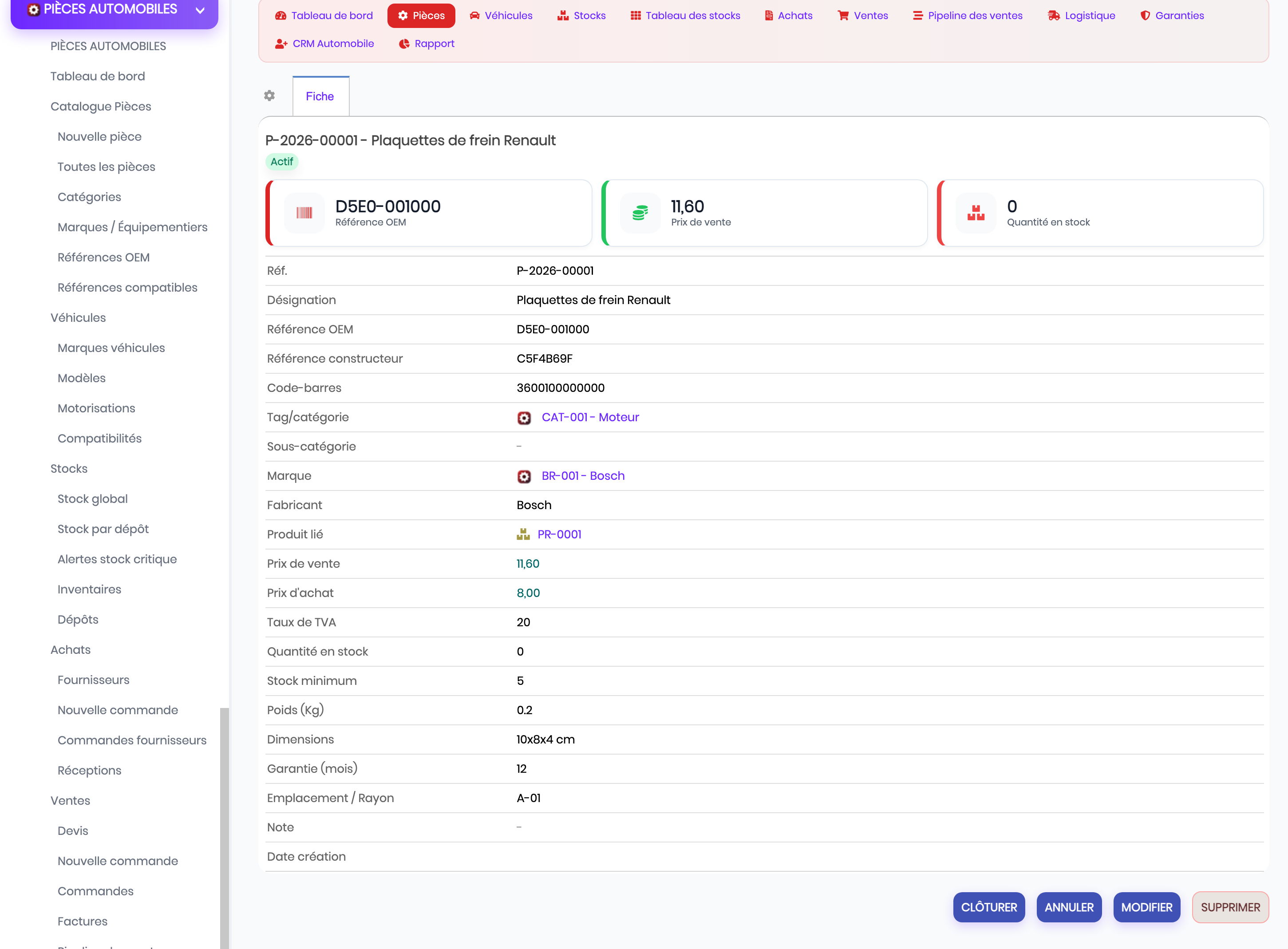Click the green coins icon in Prix de vente card

[640, 213]
